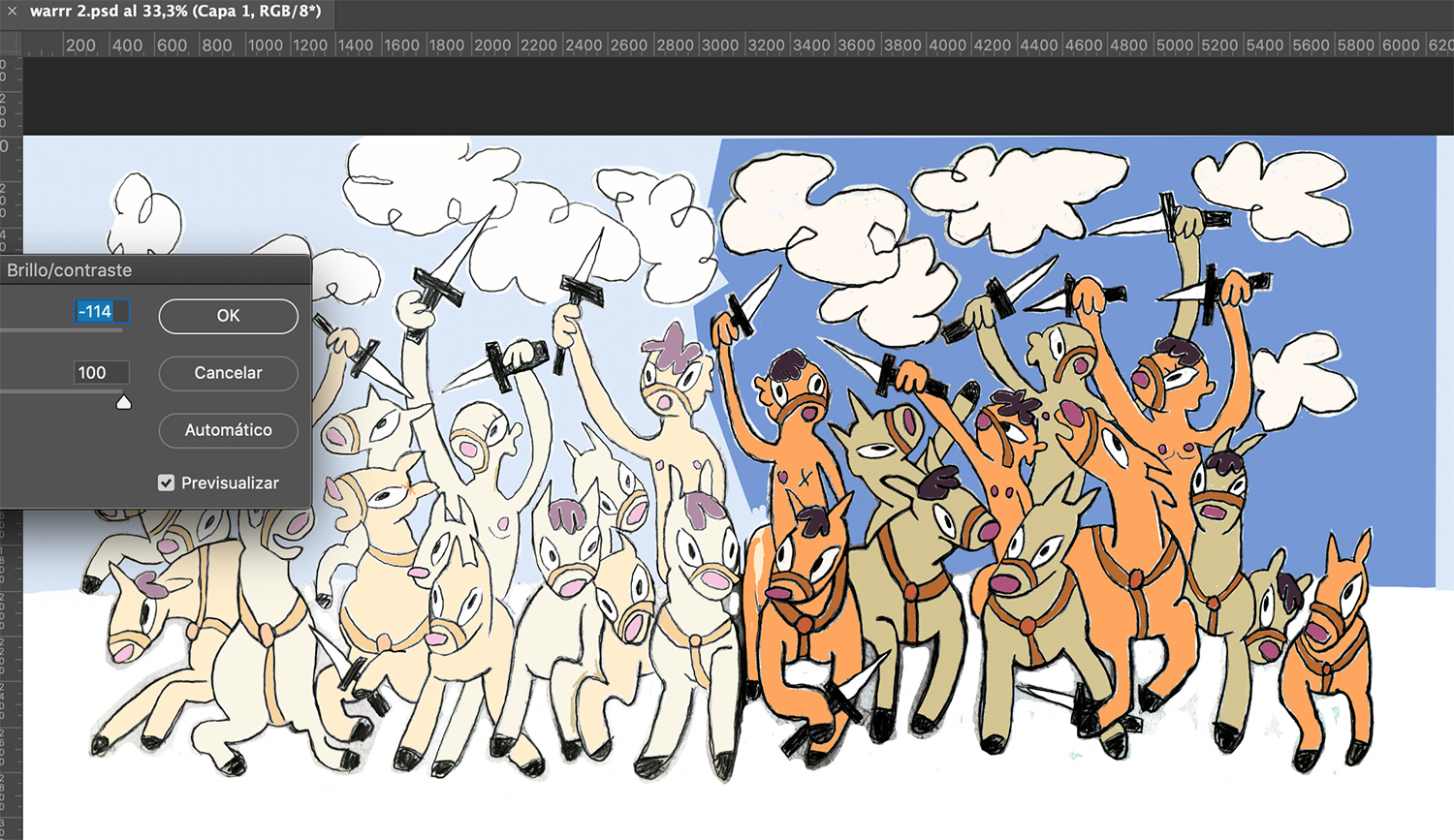The height and width of the screenshot is (840, 1454).
Task: Click the brightness value field showing -114
Action: (100, 312)
